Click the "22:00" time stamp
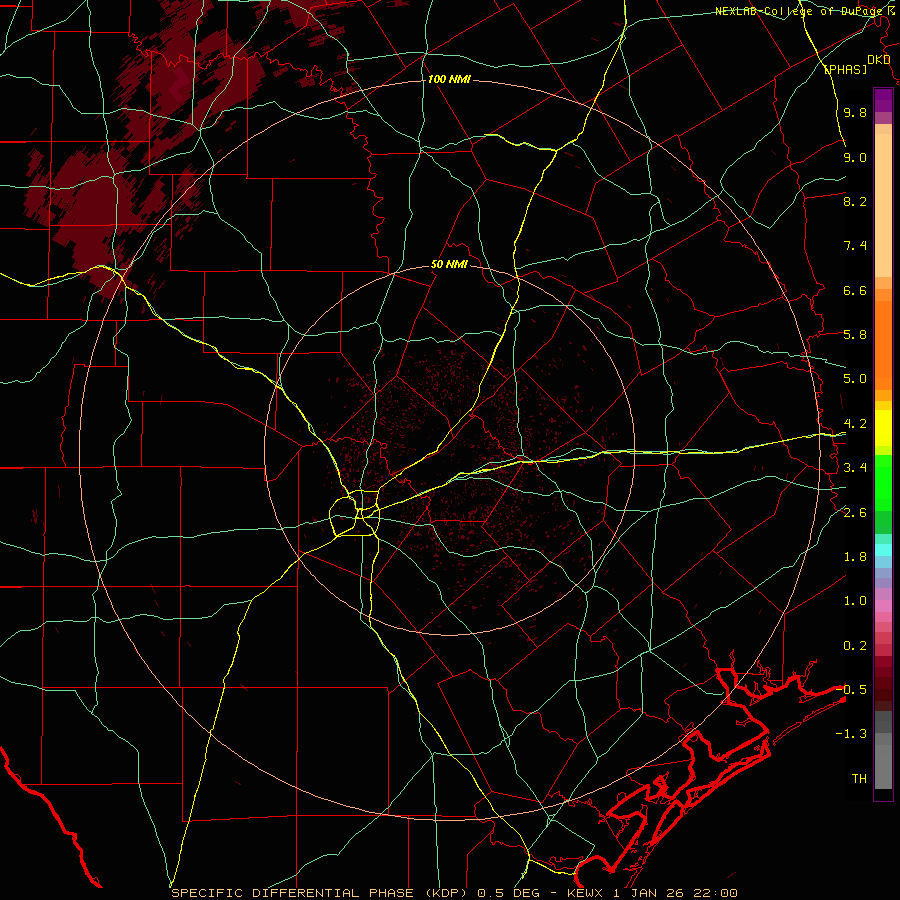The width and height of the screenshot is (900, 900). (715, 893)
